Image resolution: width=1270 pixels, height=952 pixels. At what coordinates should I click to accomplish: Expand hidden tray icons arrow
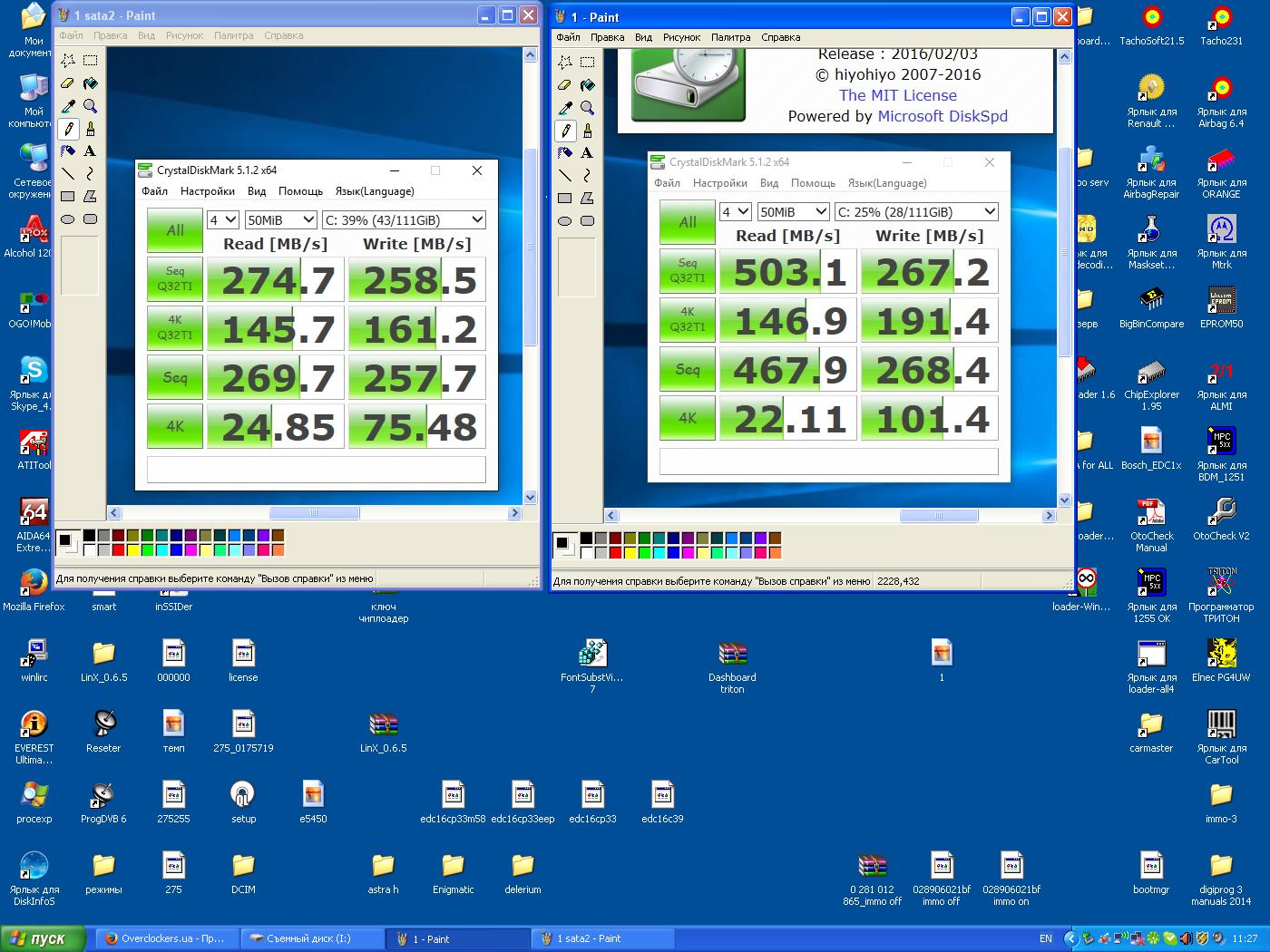[x=1071, y=939]
